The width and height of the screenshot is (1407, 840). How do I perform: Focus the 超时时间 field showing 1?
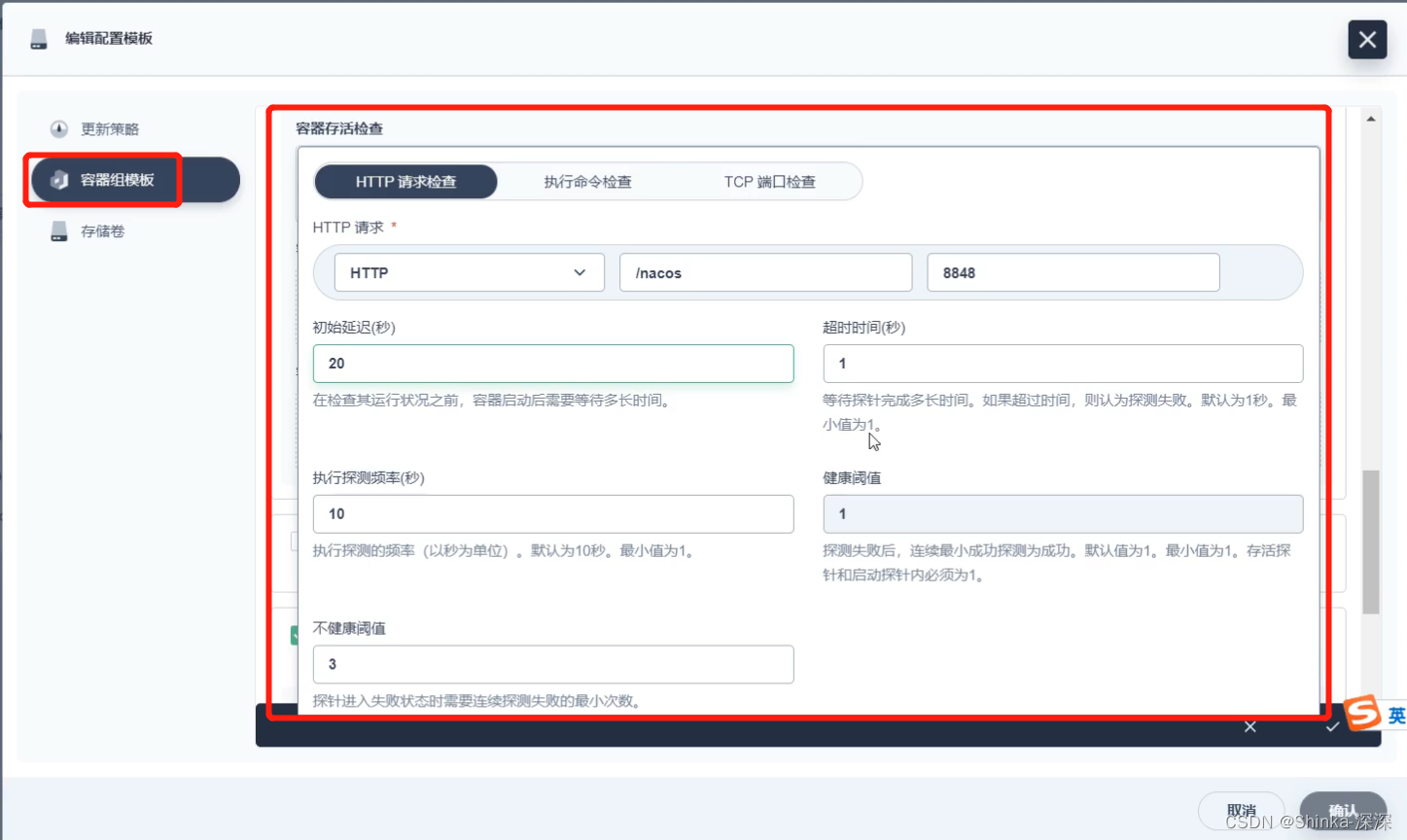pos(1063,364)
